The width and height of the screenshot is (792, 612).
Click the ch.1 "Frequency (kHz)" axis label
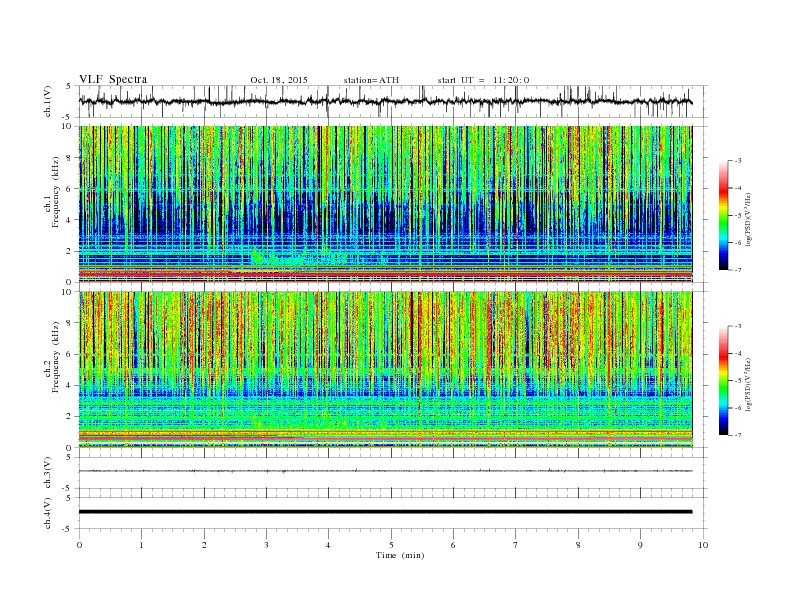coord(56,192)
